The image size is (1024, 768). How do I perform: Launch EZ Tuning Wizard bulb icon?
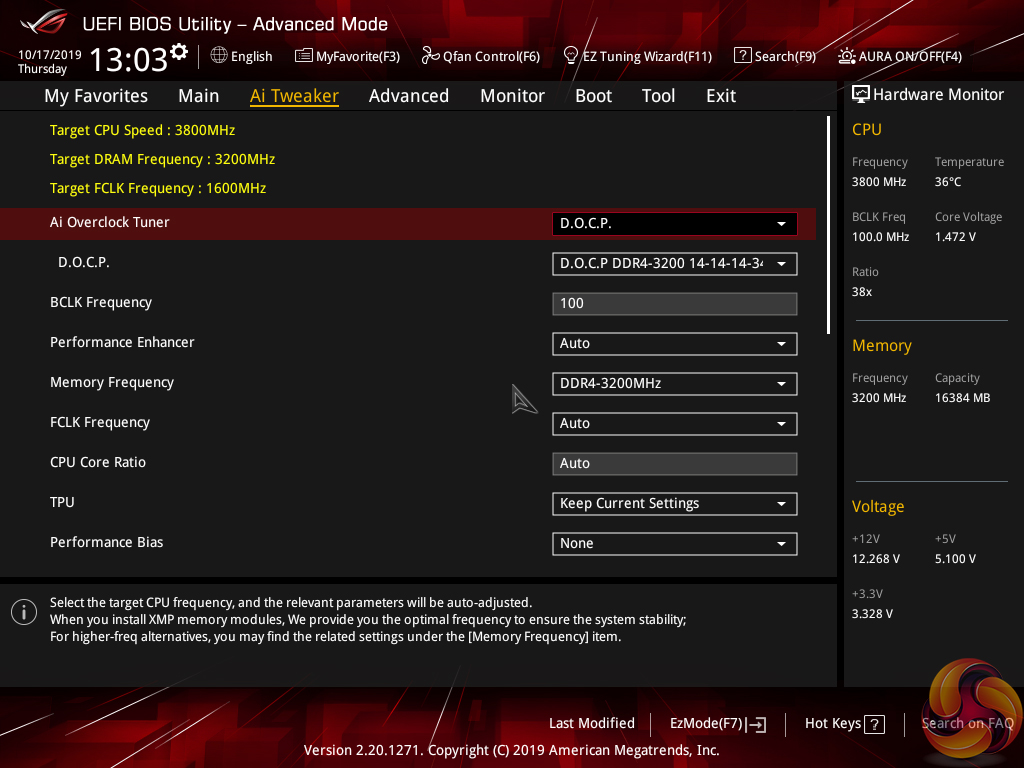tap(571, 56)
